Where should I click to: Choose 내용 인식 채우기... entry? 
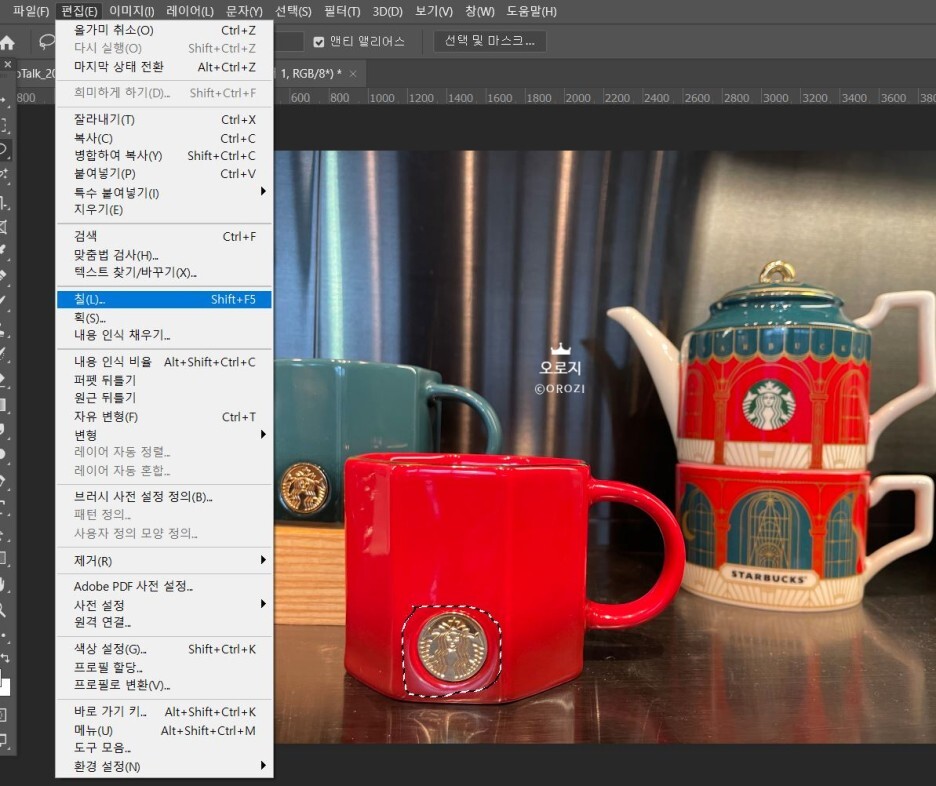point(164,335)
